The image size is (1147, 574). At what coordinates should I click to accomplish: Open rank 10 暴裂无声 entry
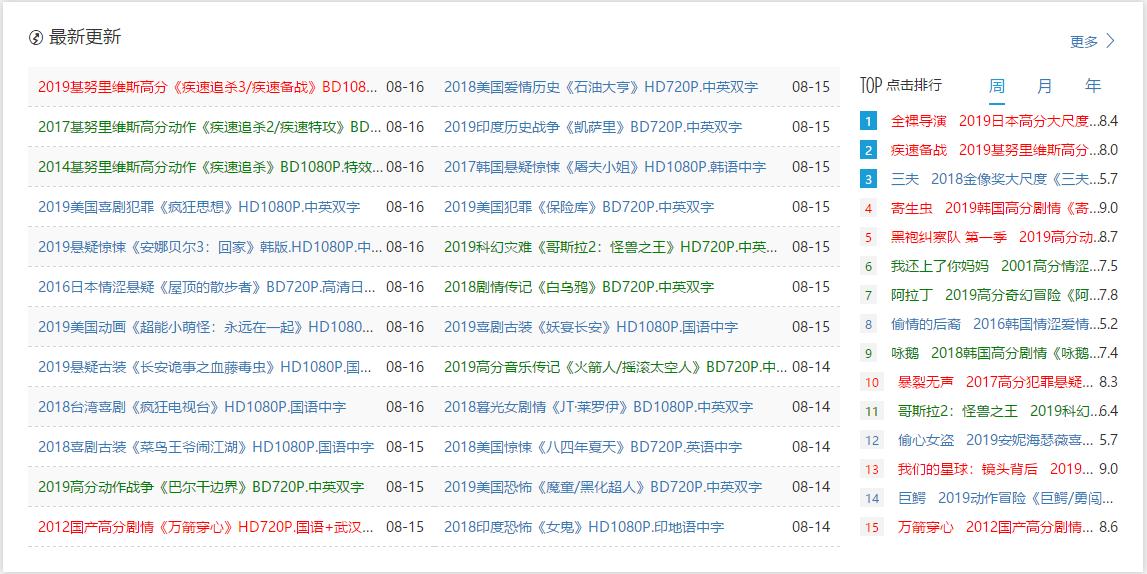pos(996,382)
